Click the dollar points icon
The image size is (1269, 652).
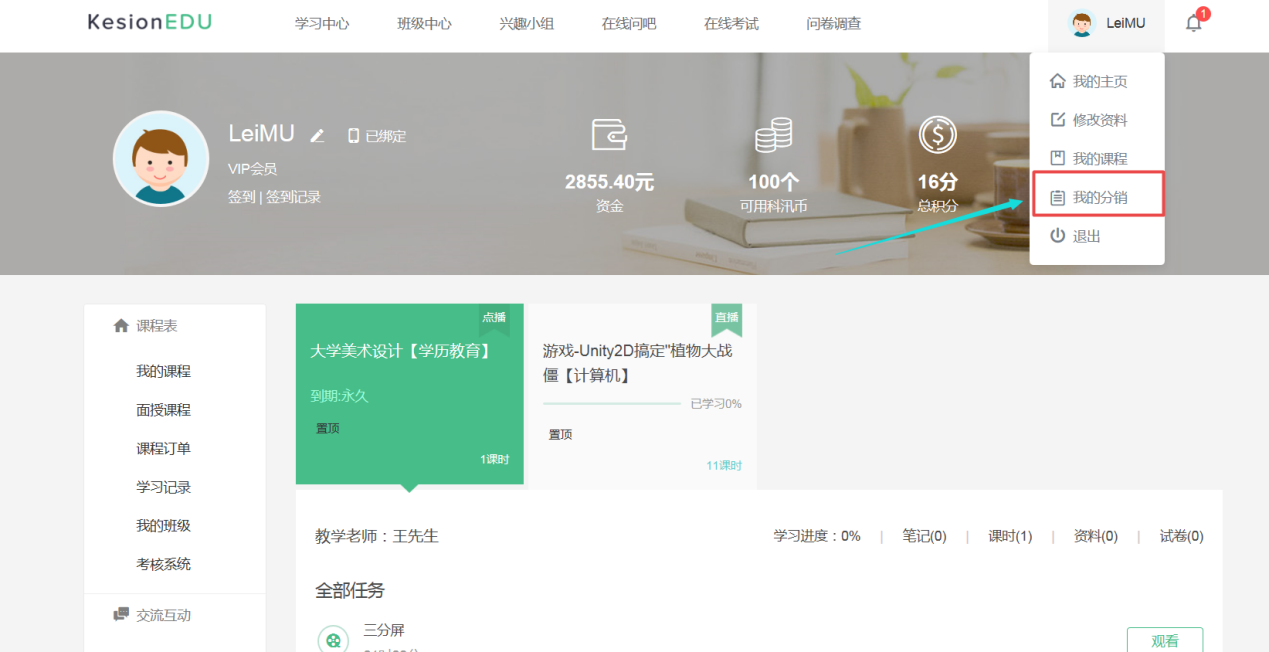click(x=937, y=134)
